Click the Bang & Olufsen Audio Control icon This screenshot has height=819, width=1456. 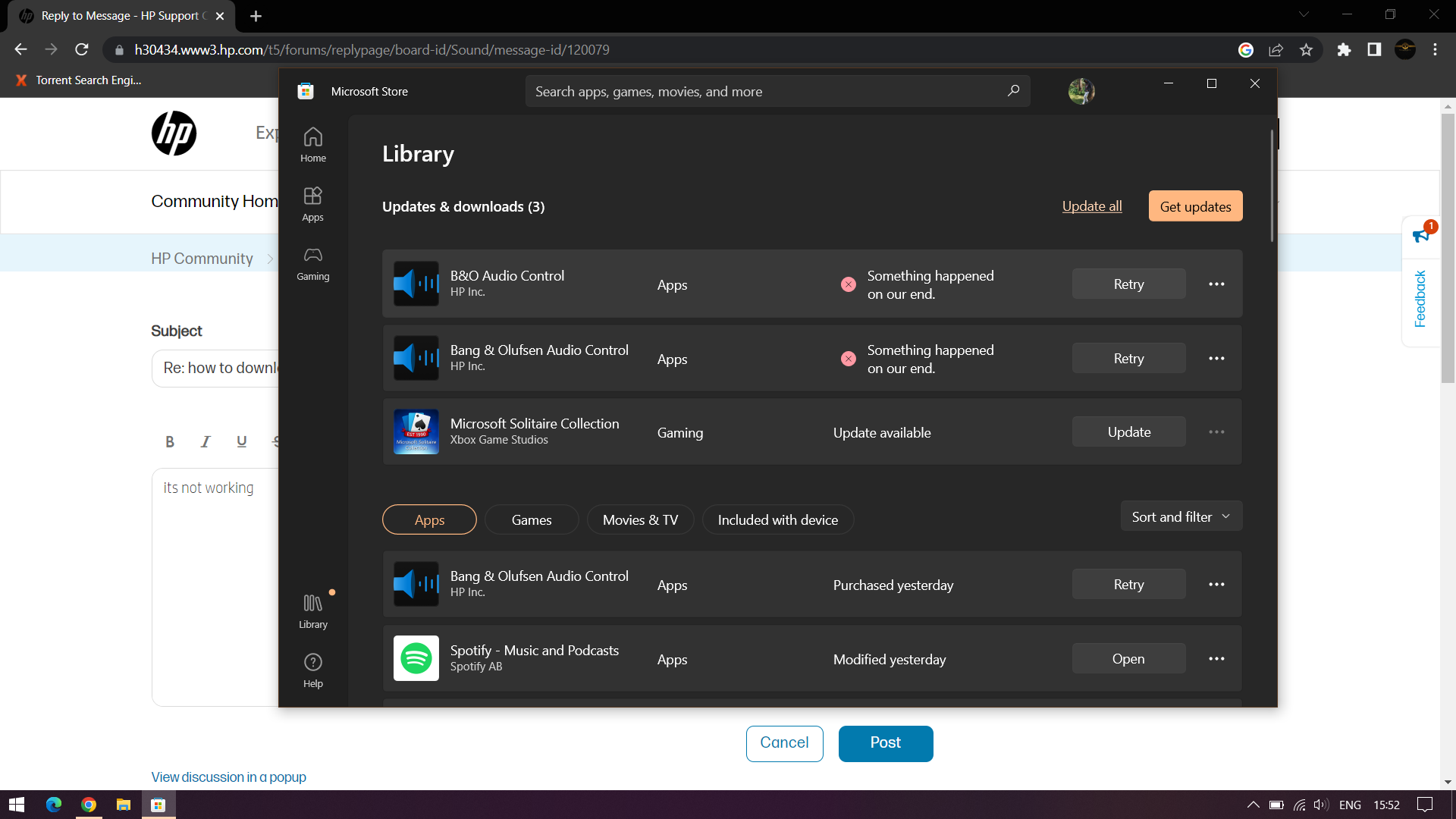coord(416,358)
